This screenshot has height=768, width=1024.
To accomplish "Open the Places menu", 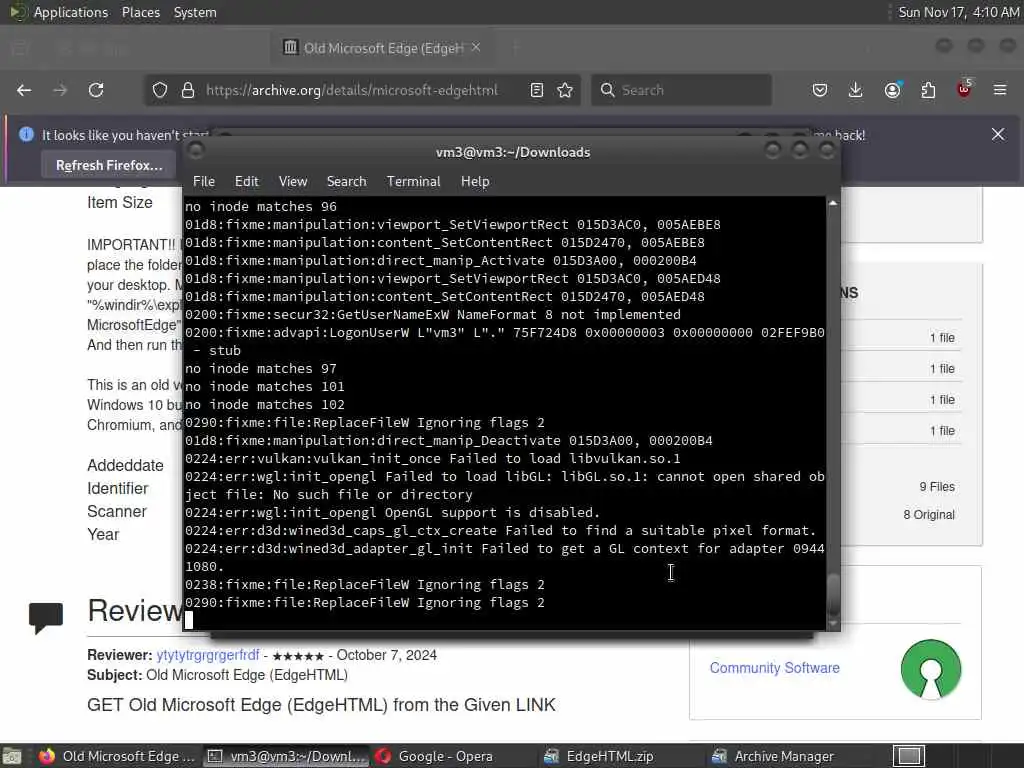I will (x=141, y=12).
